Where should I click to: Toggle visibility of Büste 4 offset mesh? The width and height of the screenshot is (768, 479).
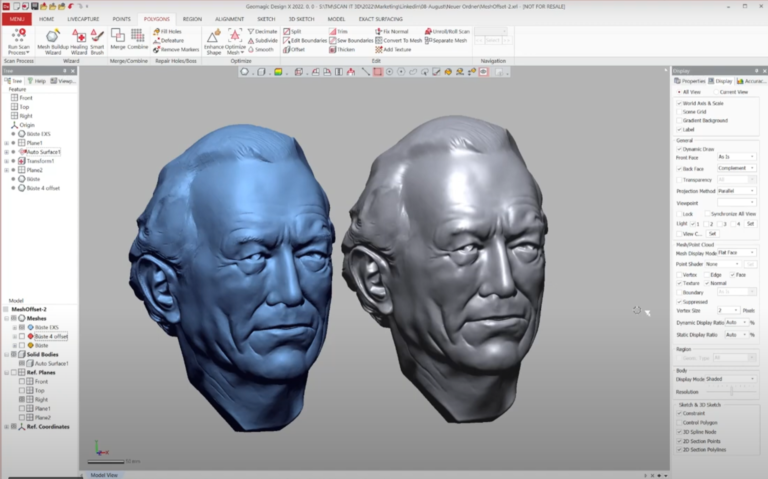(x=22, y=336)
